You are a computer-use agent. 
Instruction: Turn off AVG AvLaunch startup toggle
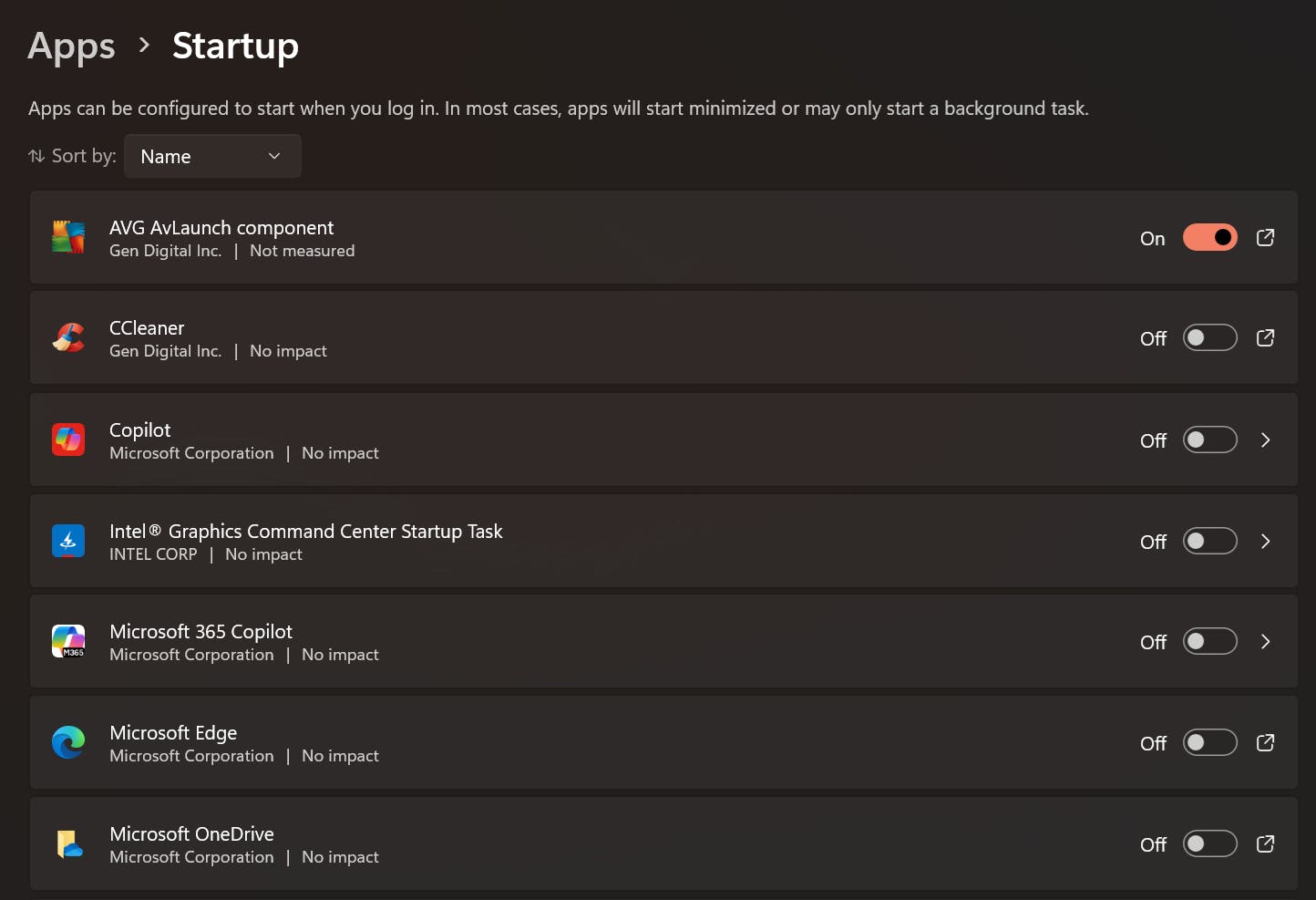[1209, 238]
